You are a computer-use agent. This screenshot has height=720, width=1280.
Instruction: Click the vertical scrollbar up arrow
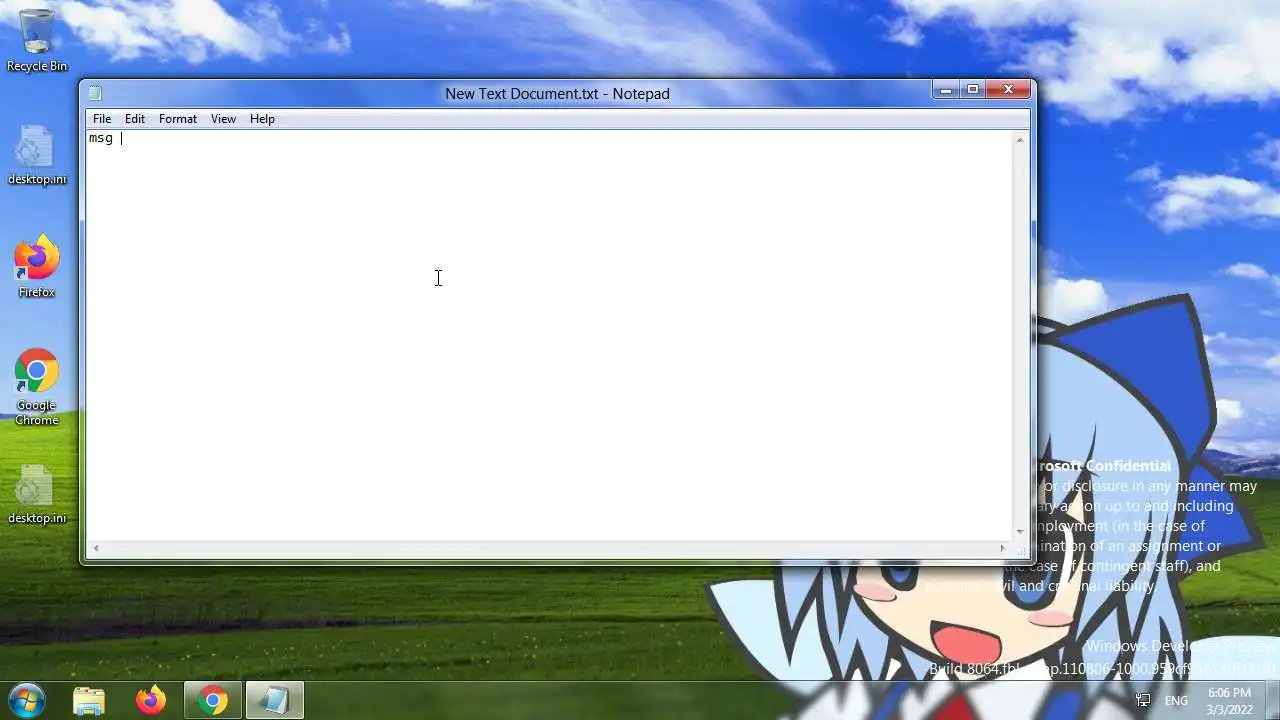1020,139
